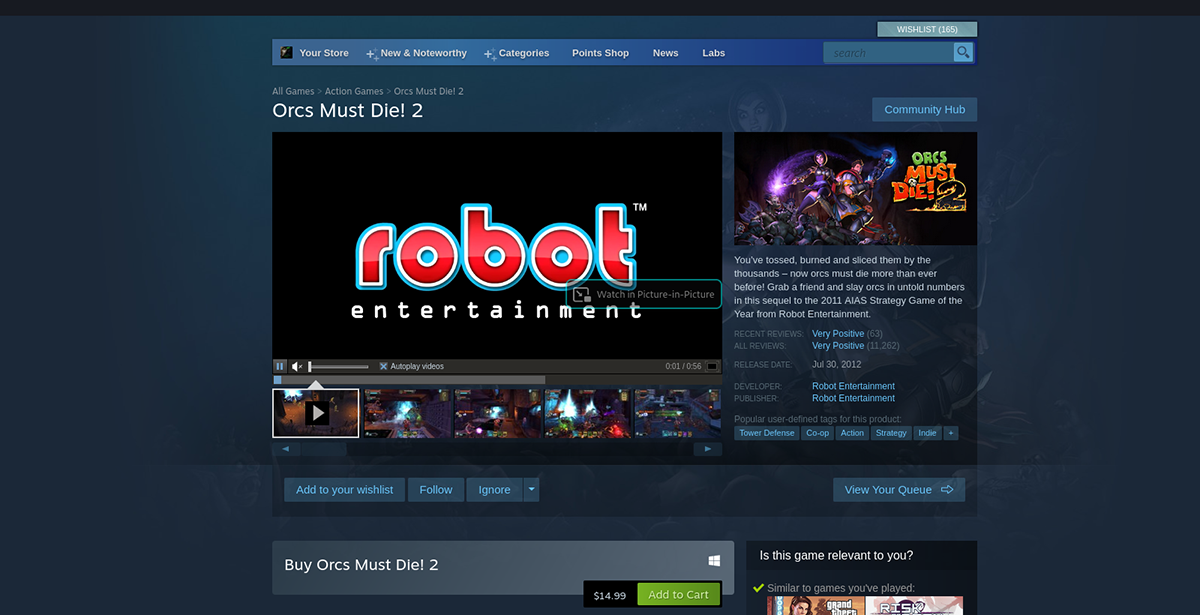Click View Your Queue

899,490
